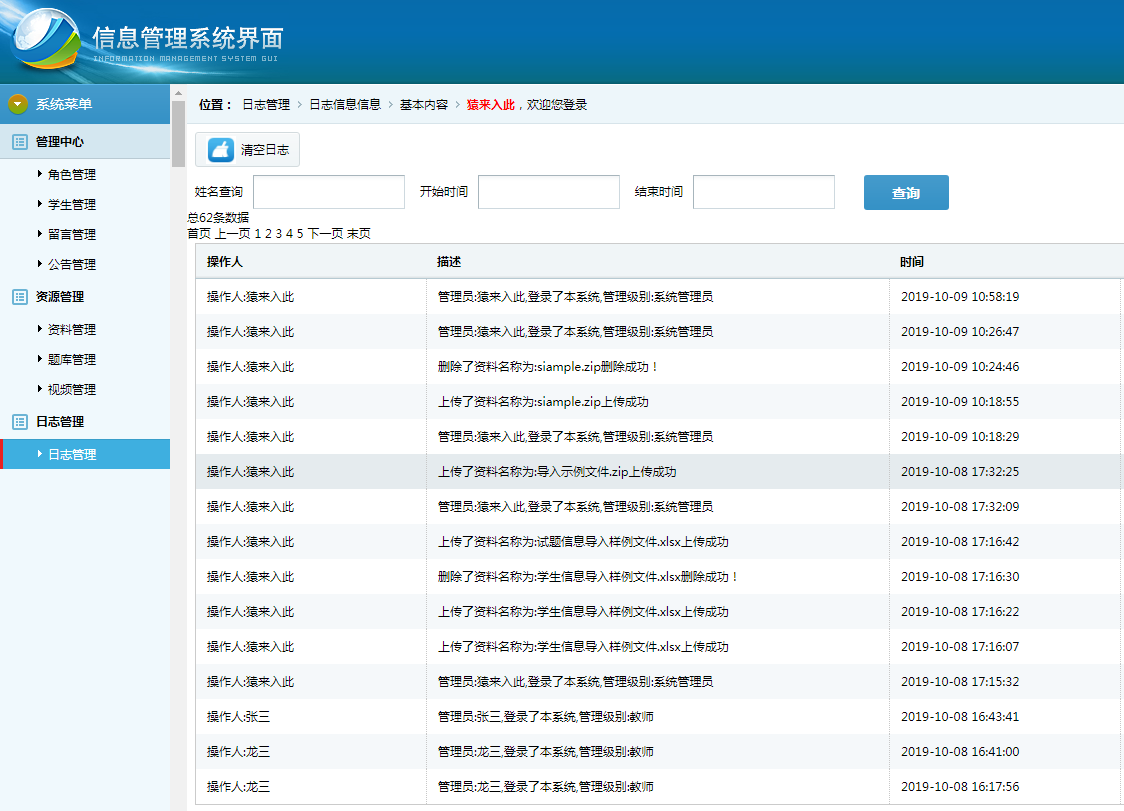Select highlighted 日志管理 submenu item
This screenshot has height=811, width=1124.
85,454
